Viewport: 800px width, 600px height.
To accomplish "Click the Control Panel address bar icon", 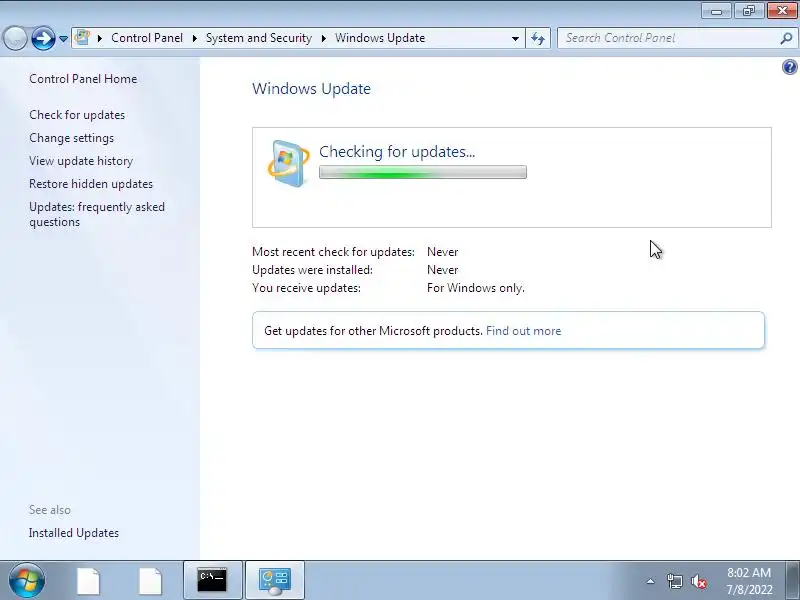I will (x=82, y=38).
